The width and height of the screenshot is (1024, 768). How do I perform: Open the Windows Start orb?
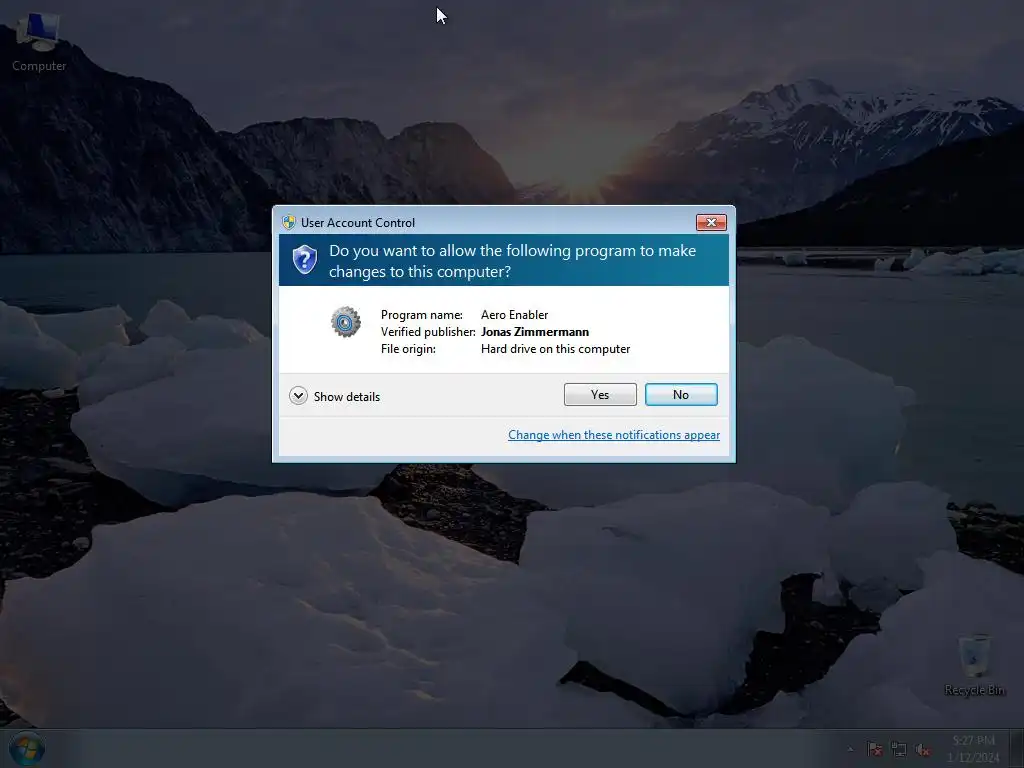pyautogui.click(x=27, y=749)
